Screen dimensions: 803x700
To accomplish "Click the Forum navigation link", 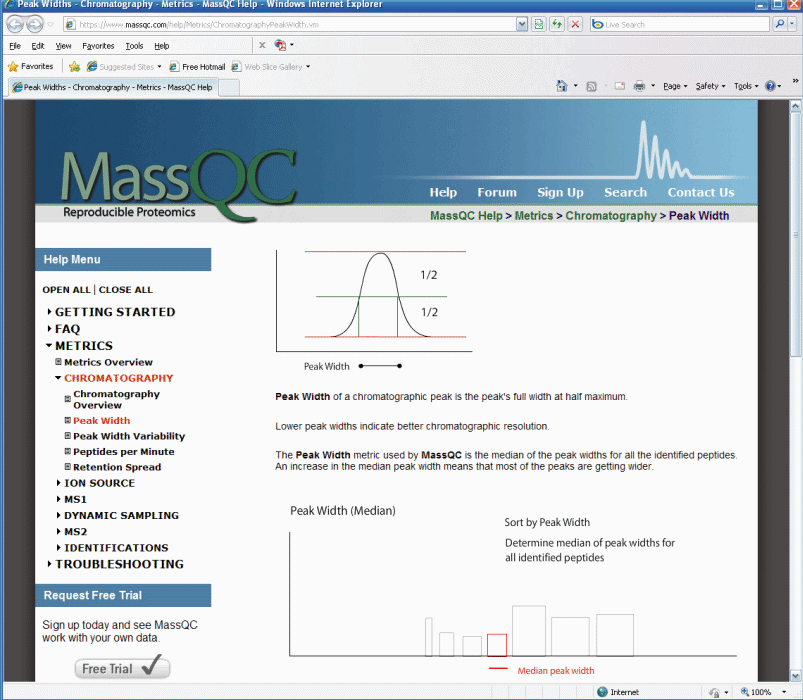I will (x=497, y=192).
